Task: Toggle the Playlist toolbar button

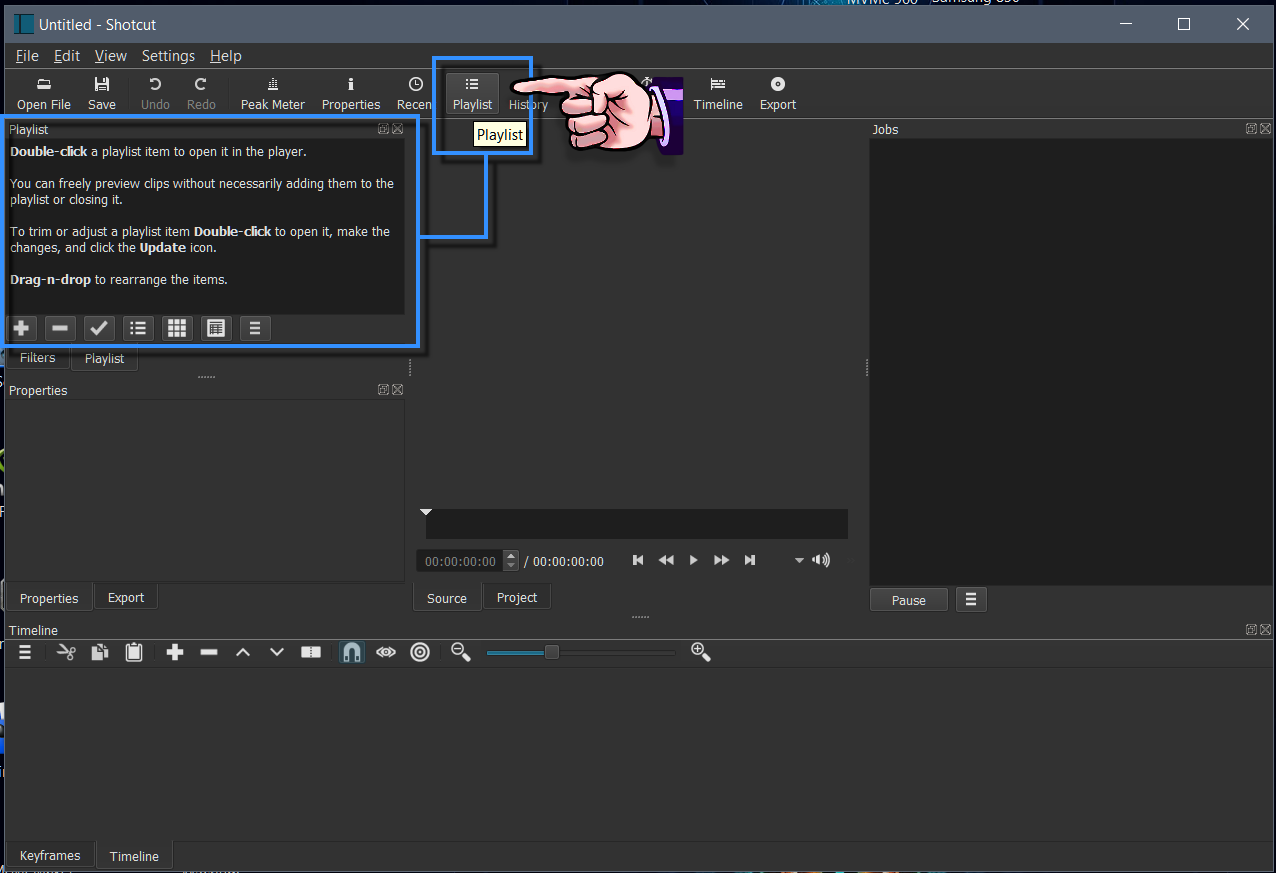Action: tap(472, 94)
